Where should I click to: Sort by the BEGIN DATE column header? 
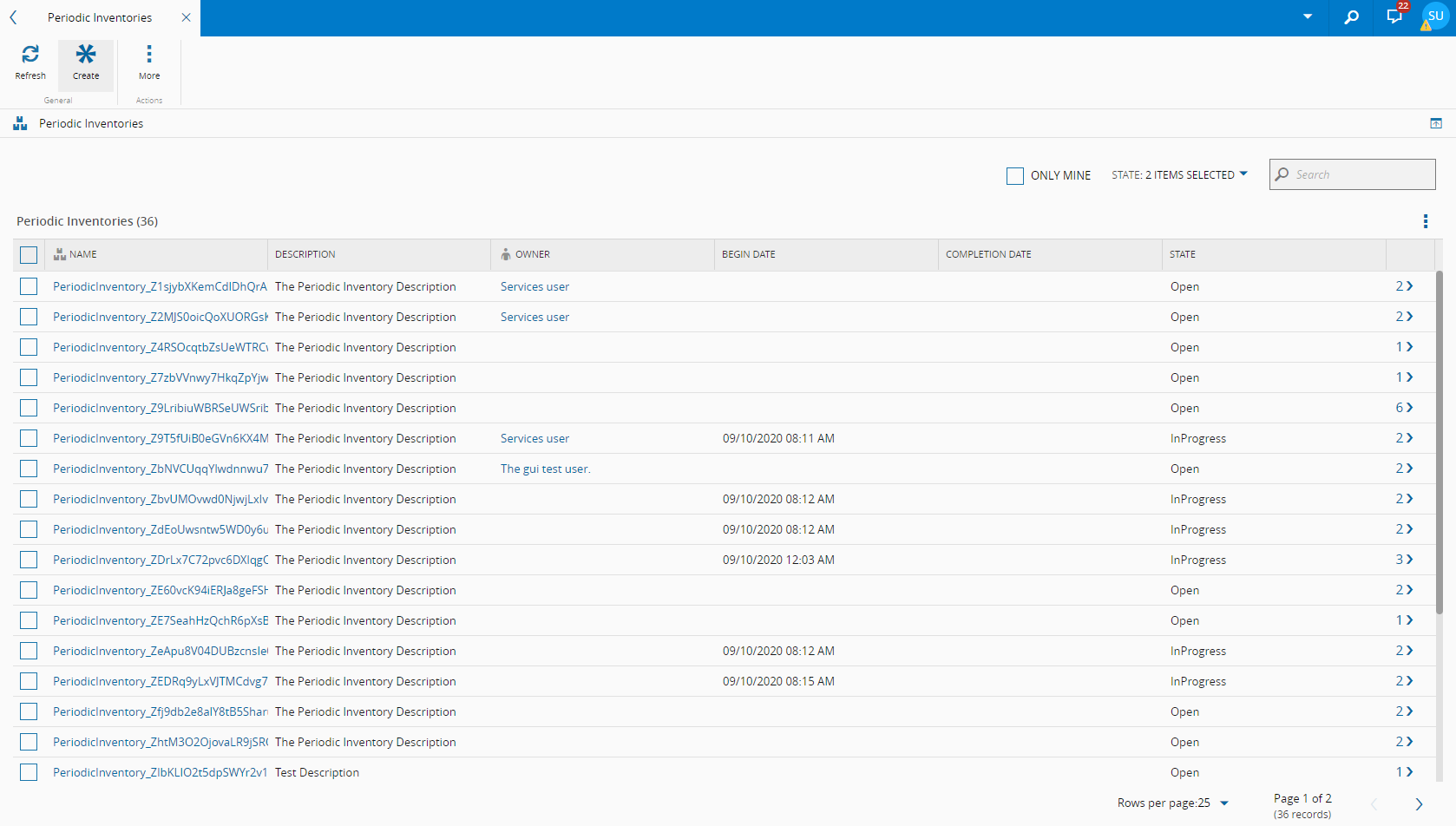749,254
